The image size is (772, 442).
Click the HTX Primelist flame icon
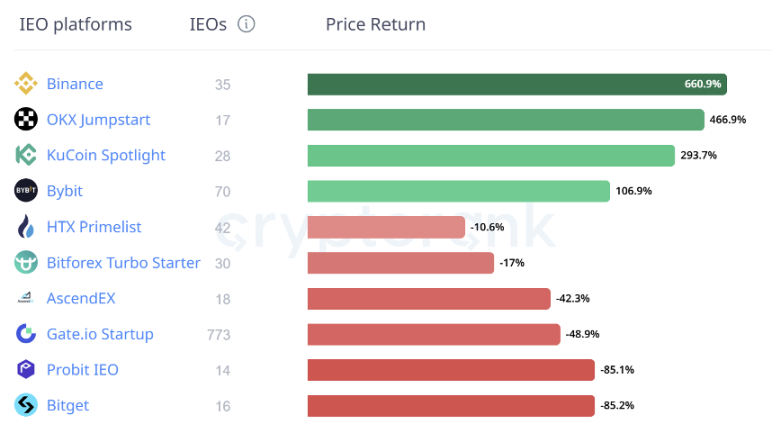point(26,227)
